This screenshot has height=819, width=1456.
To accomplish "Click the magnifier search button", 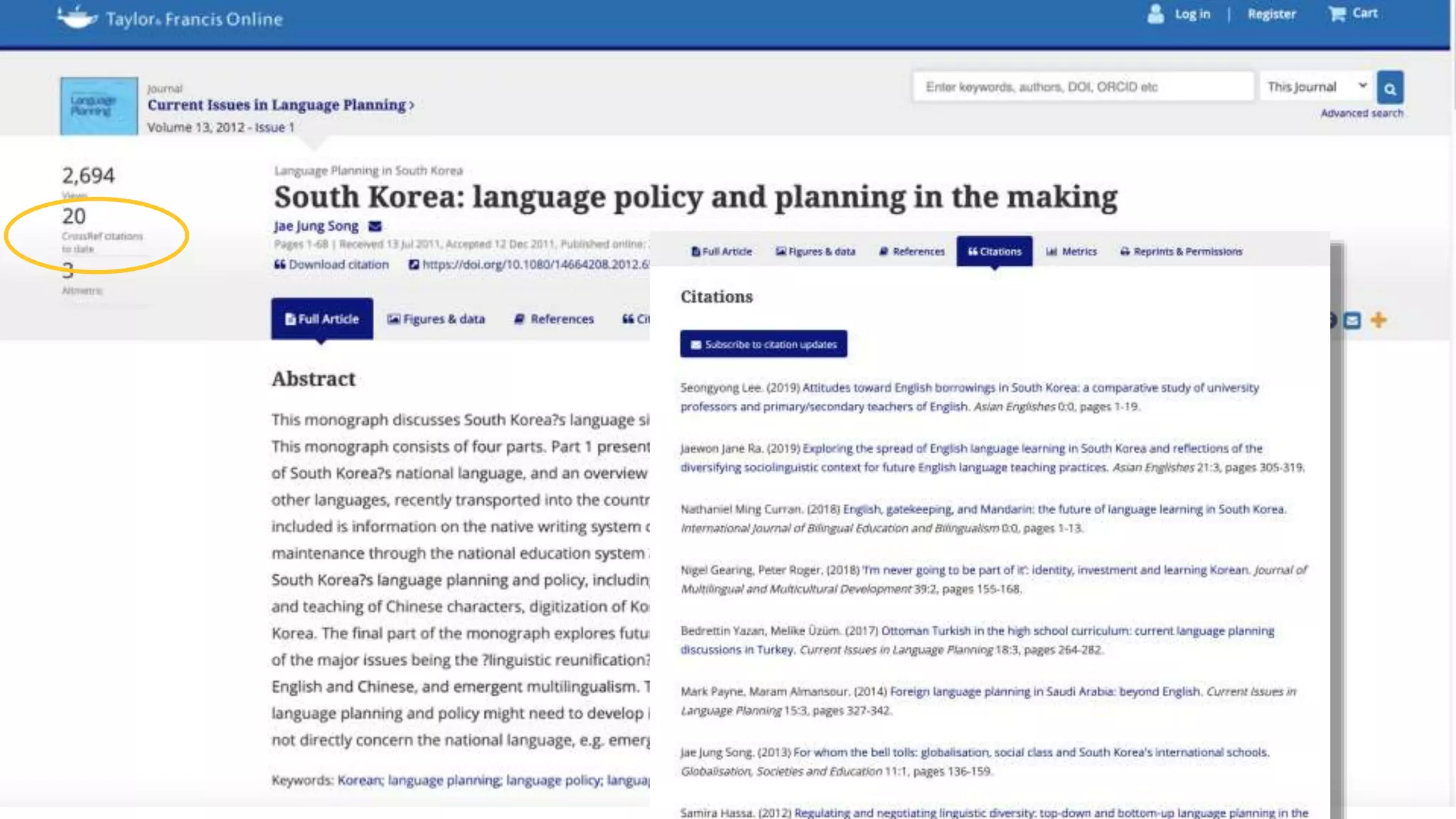I will [1389, 88].
